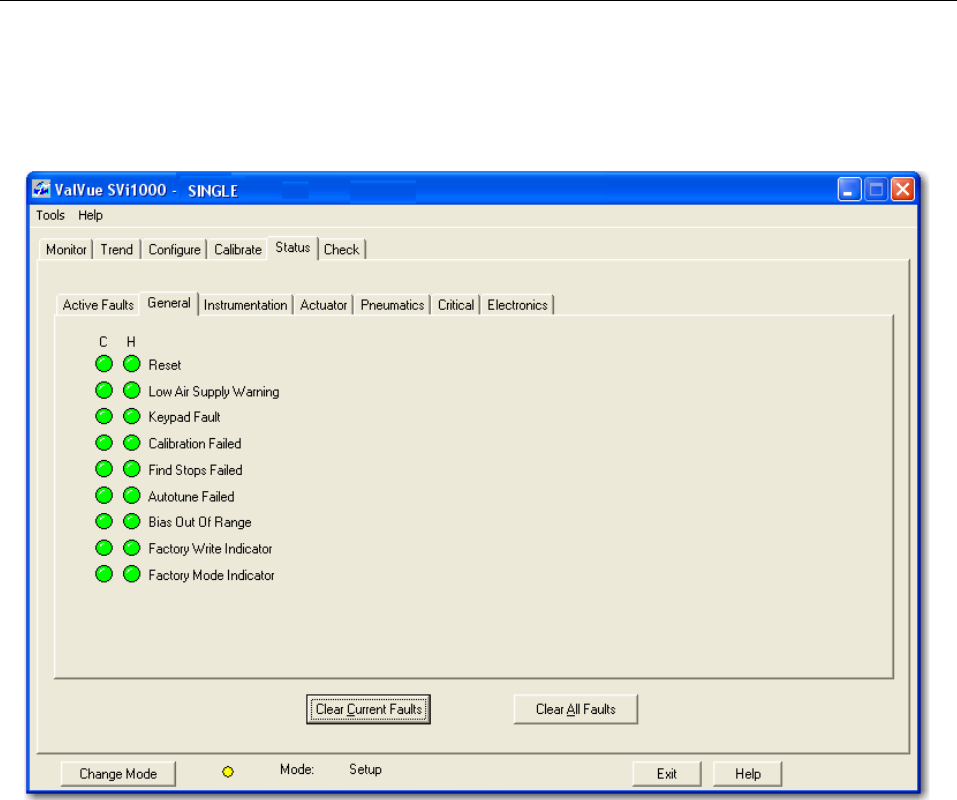Click the H column header
The height and width of the screenshot is (800, 957).
(131, 342)
